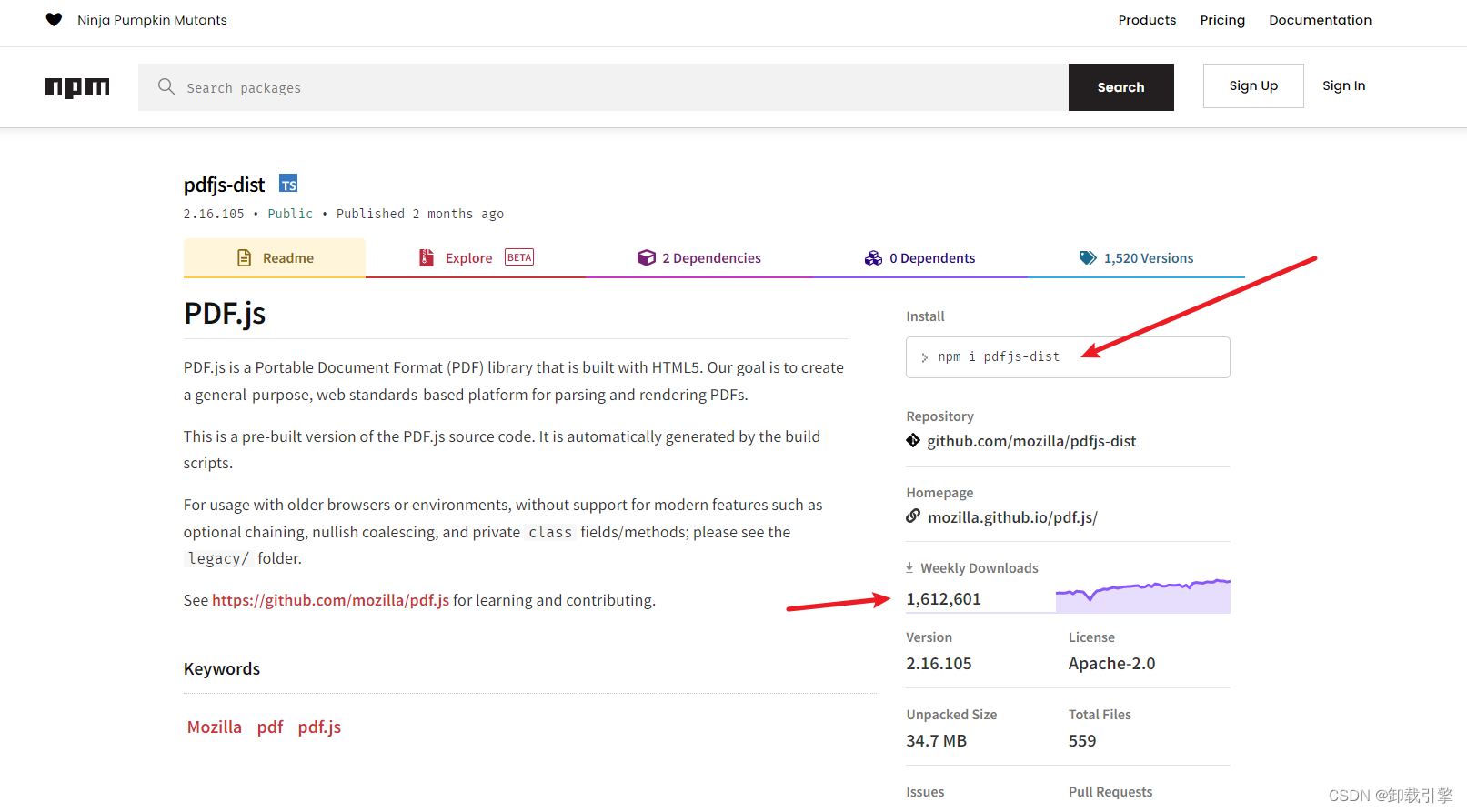Click the weekly downloads sparkline chart
The image size is (1467, 812).
(x=1142, y=596)
